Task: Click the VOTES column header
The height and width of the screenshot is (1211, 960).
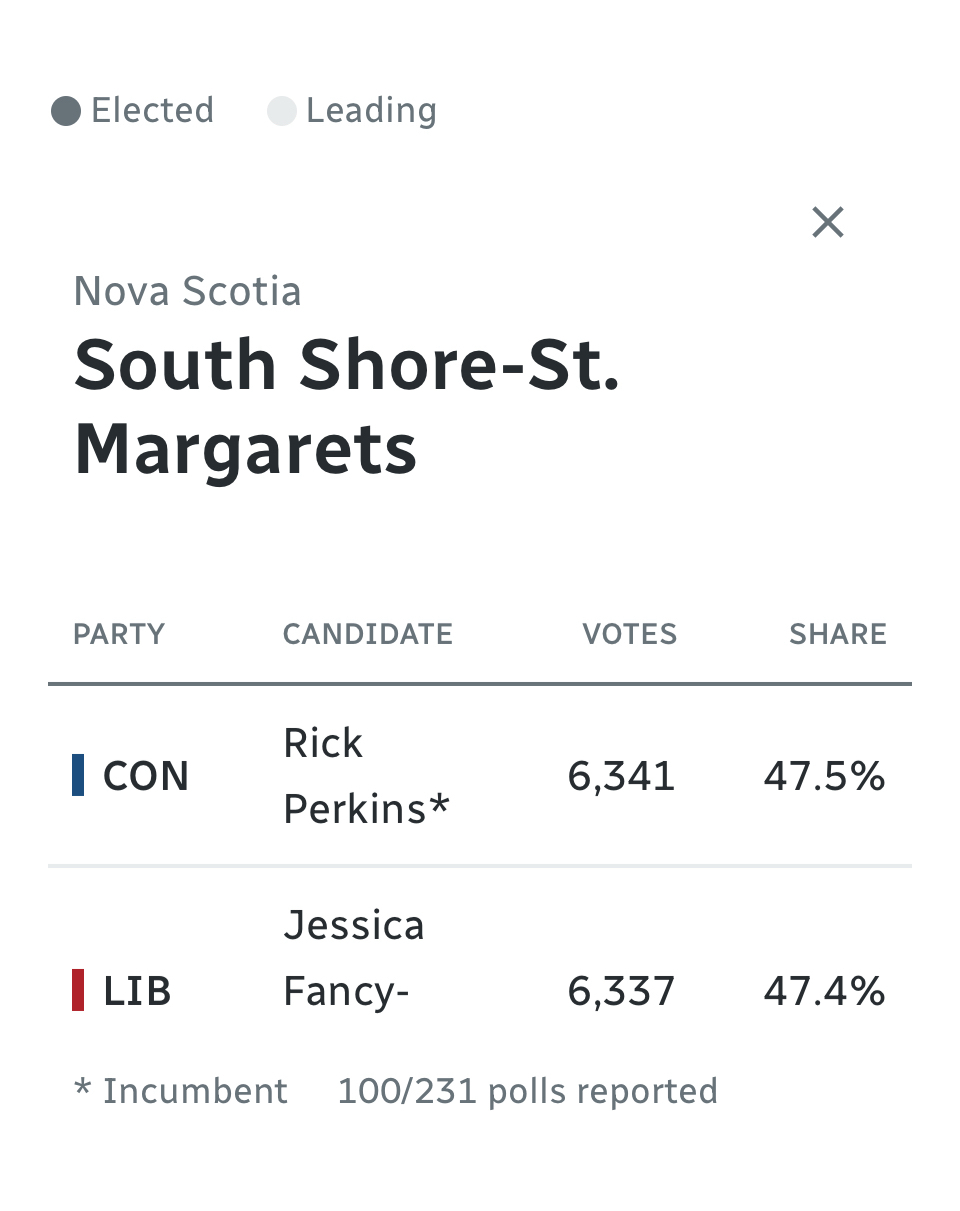Action: click(x=629, y=634)
